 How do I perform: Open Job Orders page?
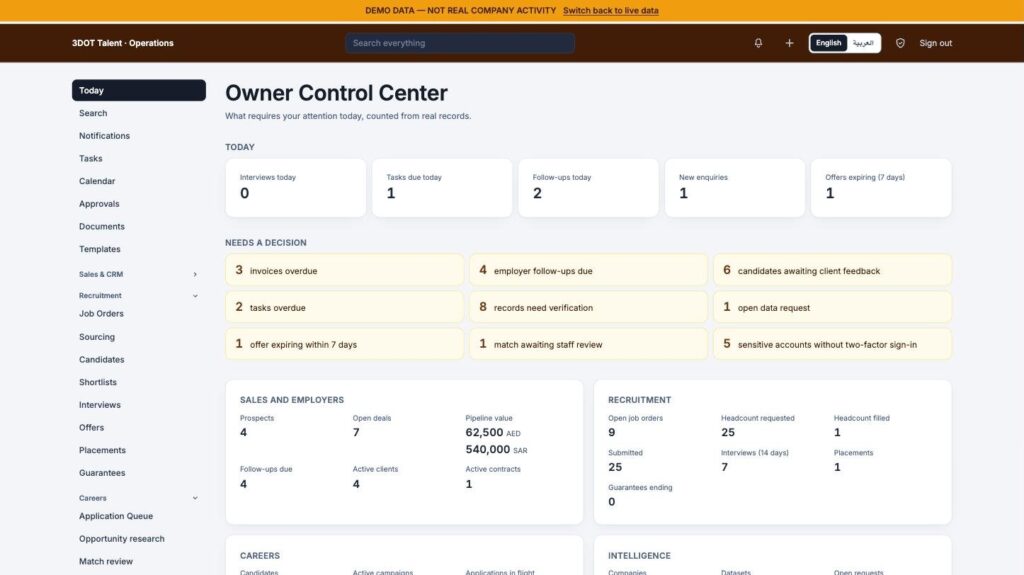[138, 314]
